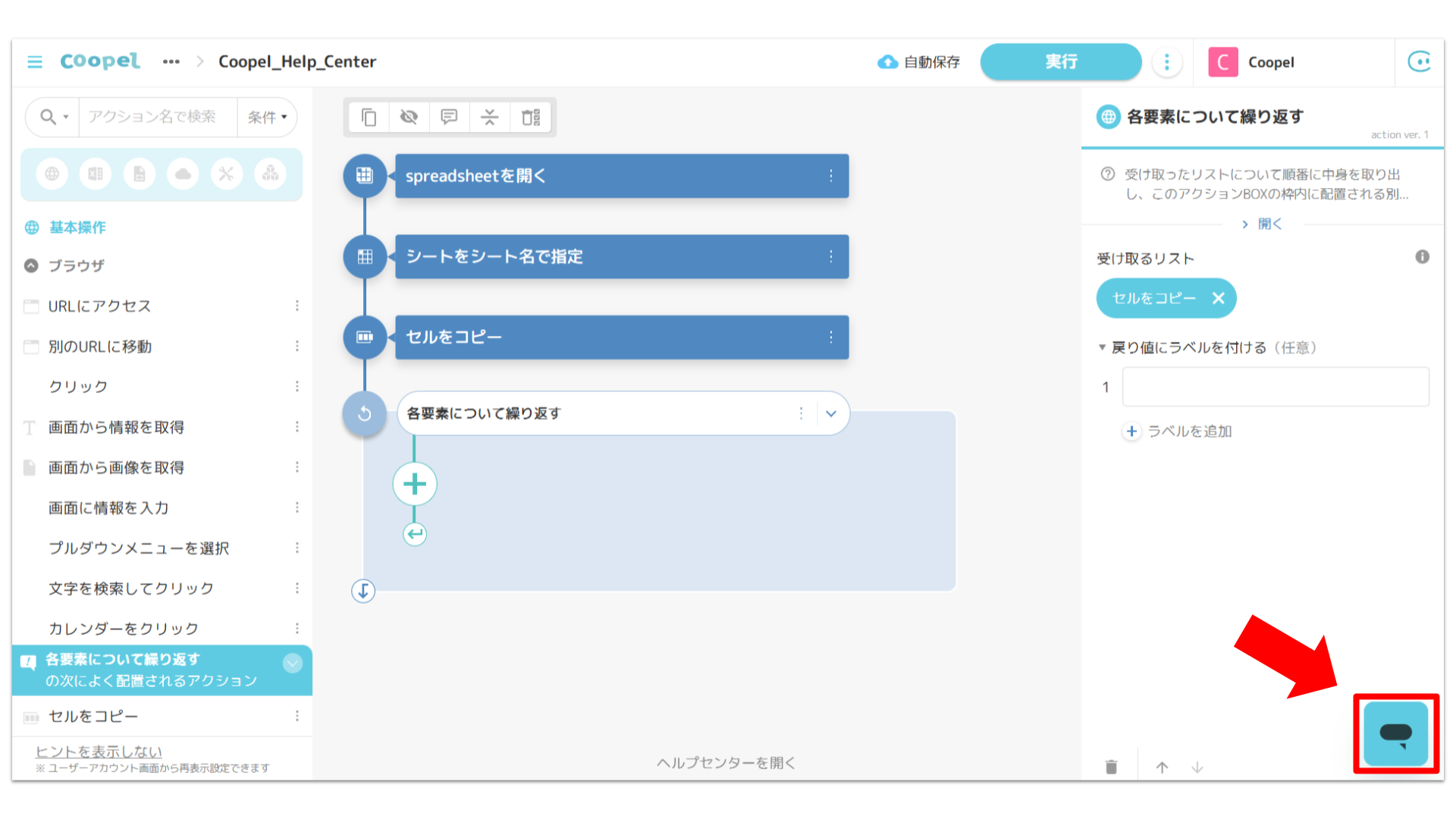The image size is (1456, 819).
Task: Click the delete-with-list toolbar icon
Action: (531, 117)
